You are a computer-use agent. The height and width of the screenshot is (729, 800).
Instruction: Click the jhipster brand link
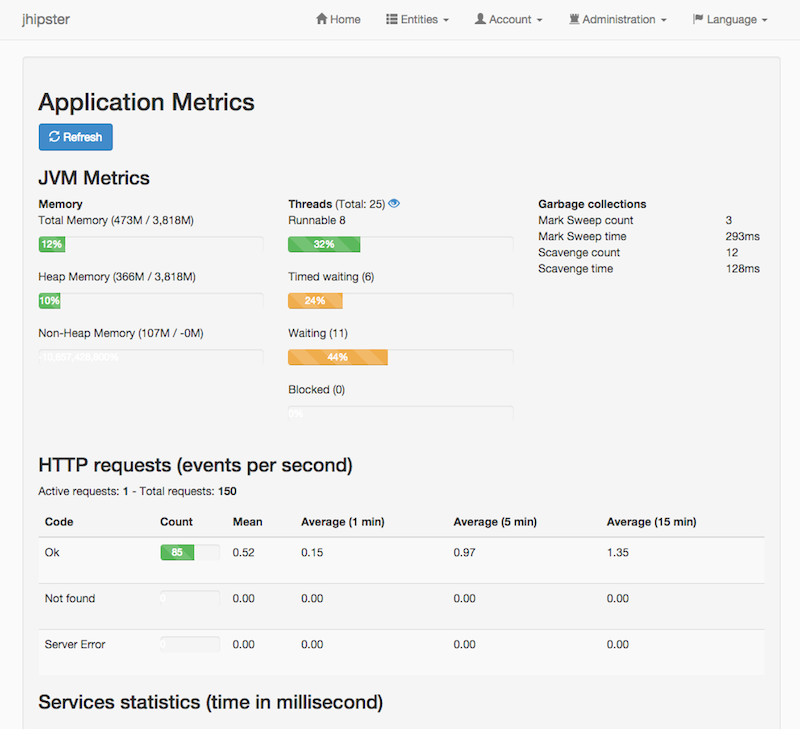click(x=45, y=19)
